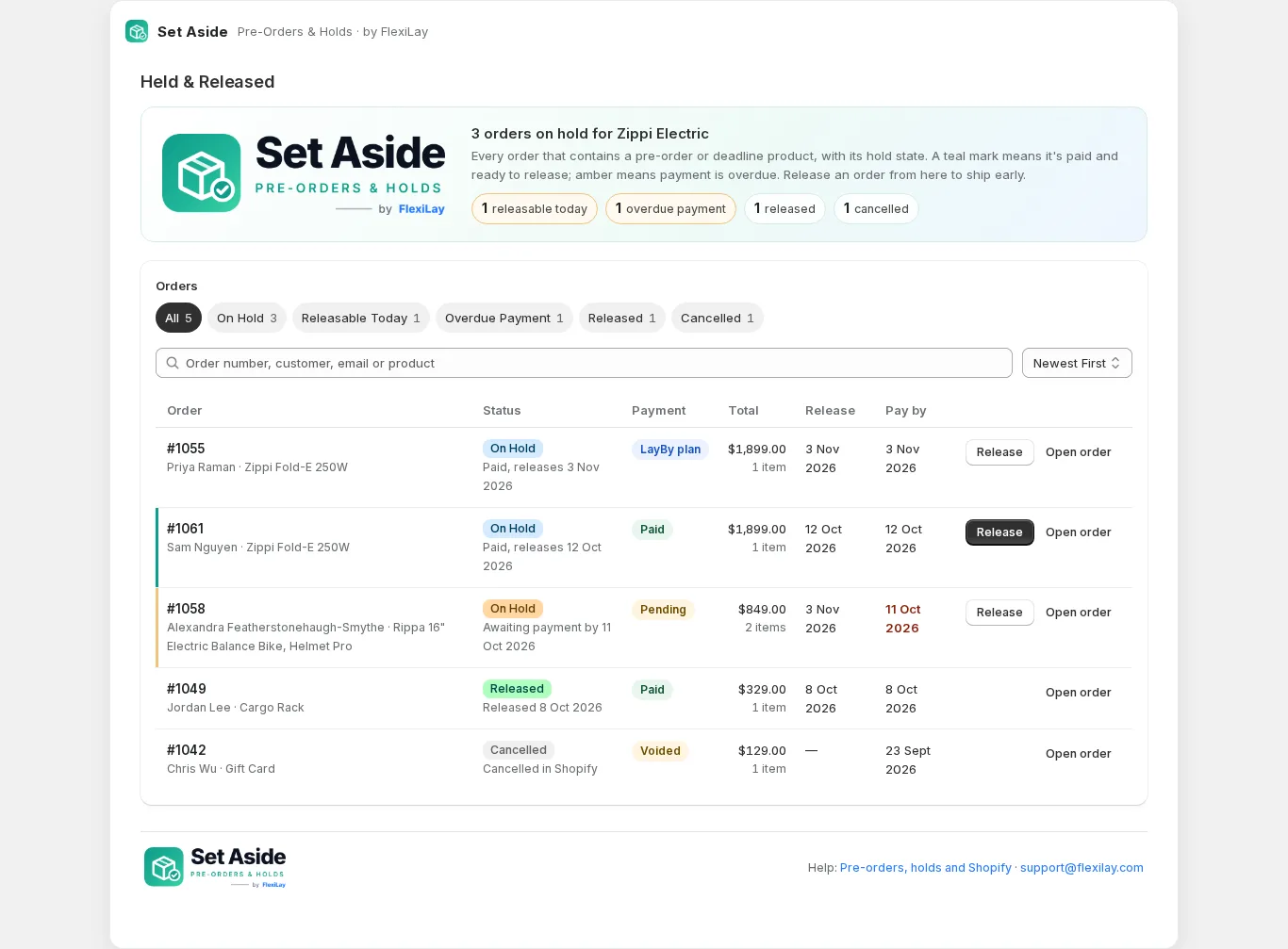The height and width of the screenshot is (949, 1288).
Task: Select the Cancelled filter tab
Action: coord(718,318)
